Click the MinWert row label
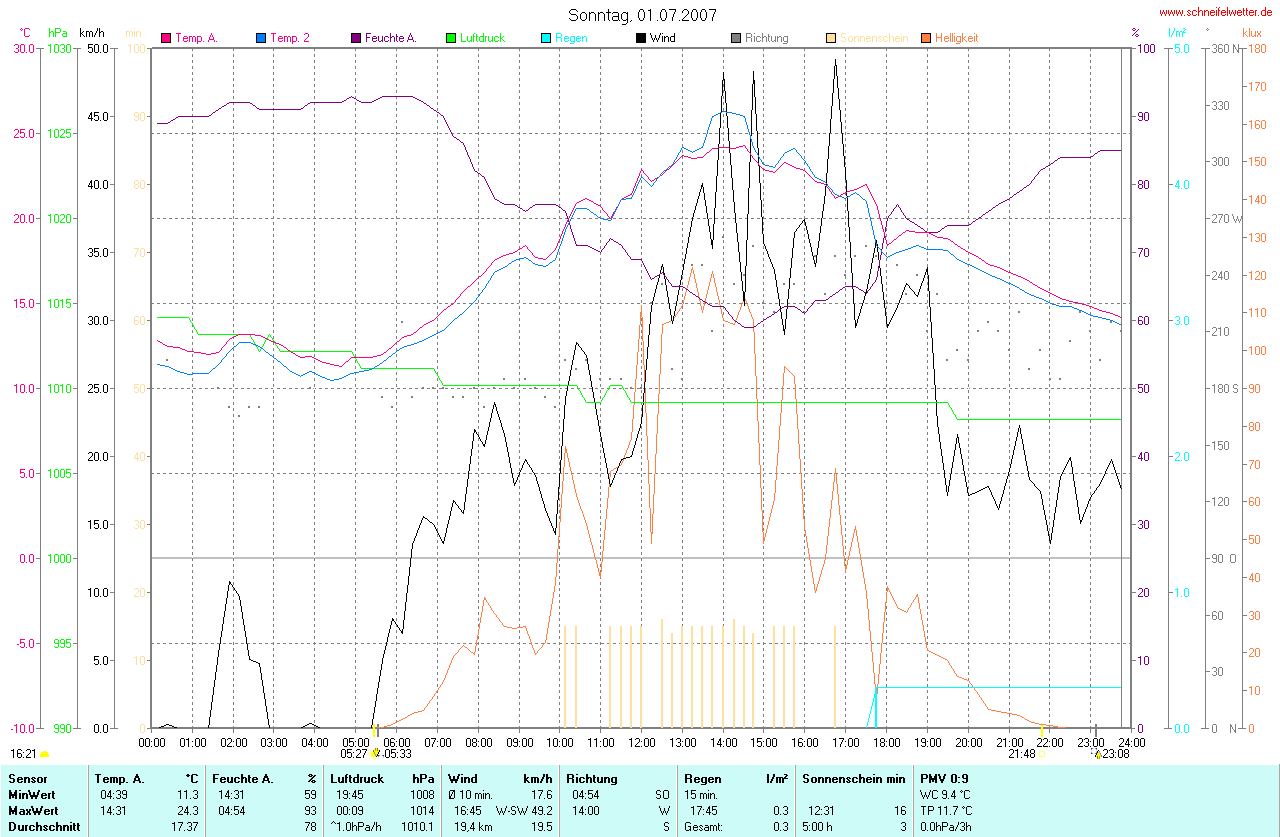Image resolution: width=1280 pixels, height=837 pixels. (32, 794)
